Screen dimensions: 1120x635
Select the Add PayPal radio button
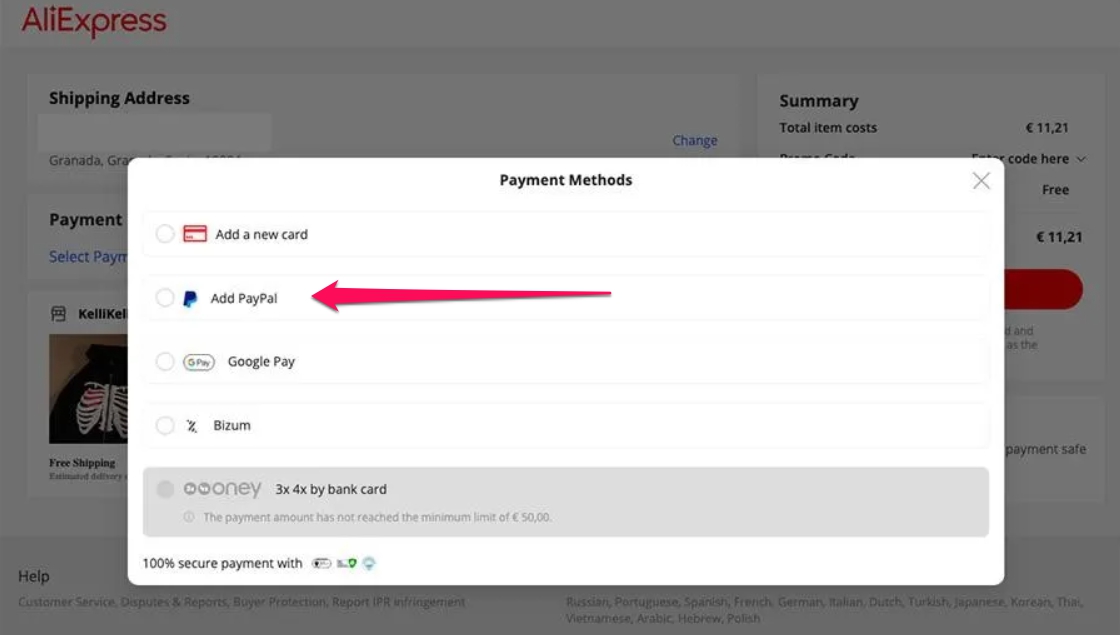[165, 298]
